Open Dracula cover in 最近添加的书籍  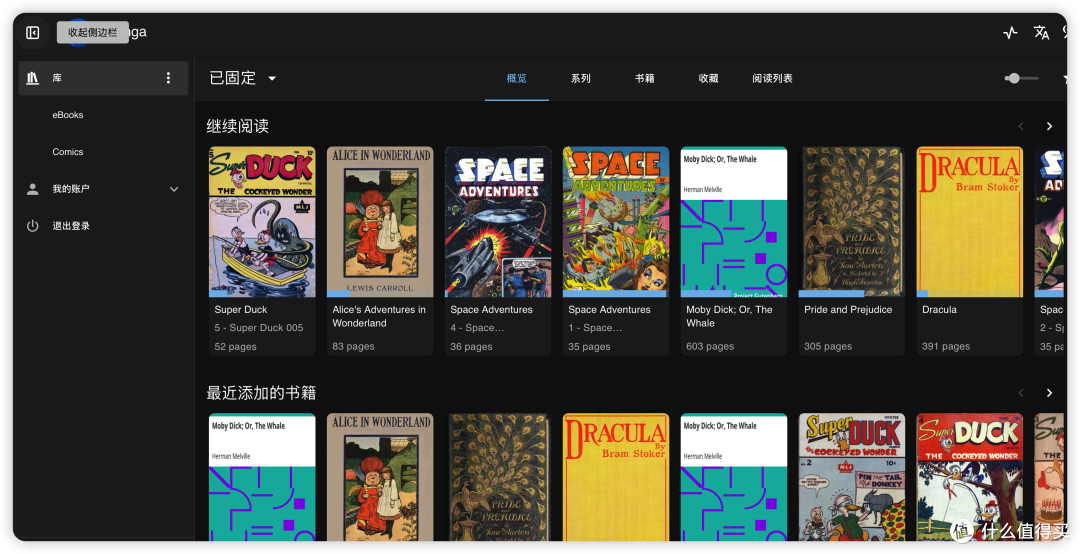(616, 477)
